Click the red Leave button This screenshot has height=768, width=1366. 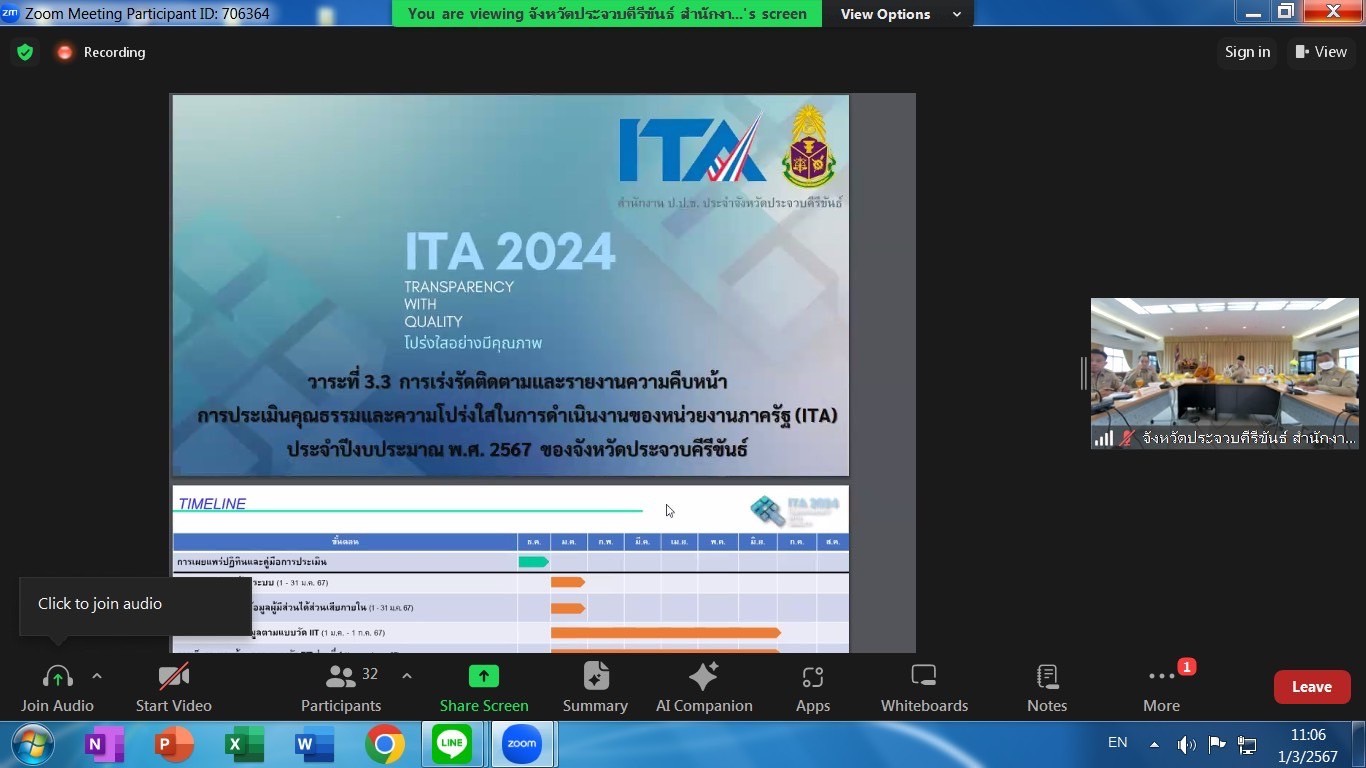pyautogui.click(x=1312, y=687)
